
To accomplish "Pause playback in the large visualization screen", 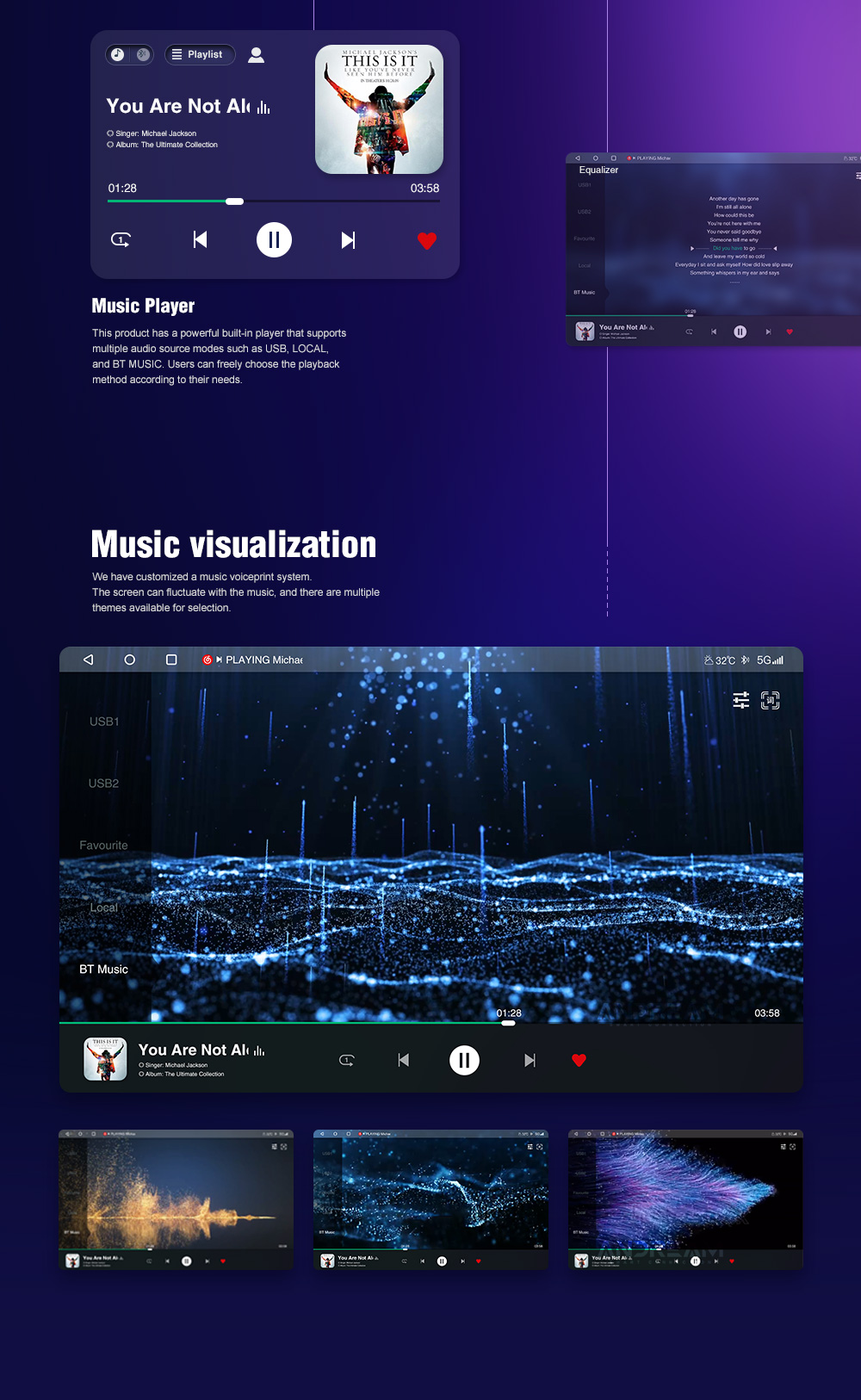I will click(x=464, y=1060).
